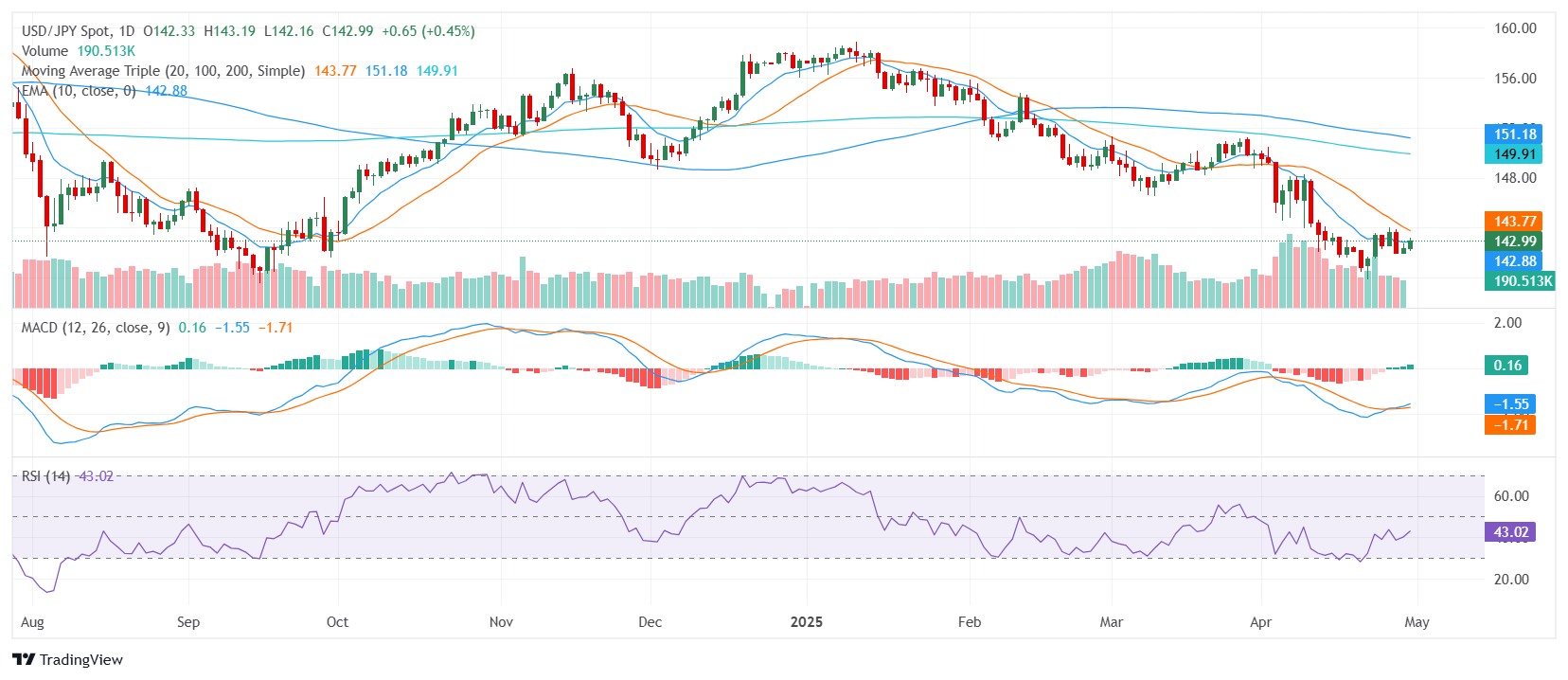
Task: Select the Volume indicator legend
Action: tap(45, 51)
